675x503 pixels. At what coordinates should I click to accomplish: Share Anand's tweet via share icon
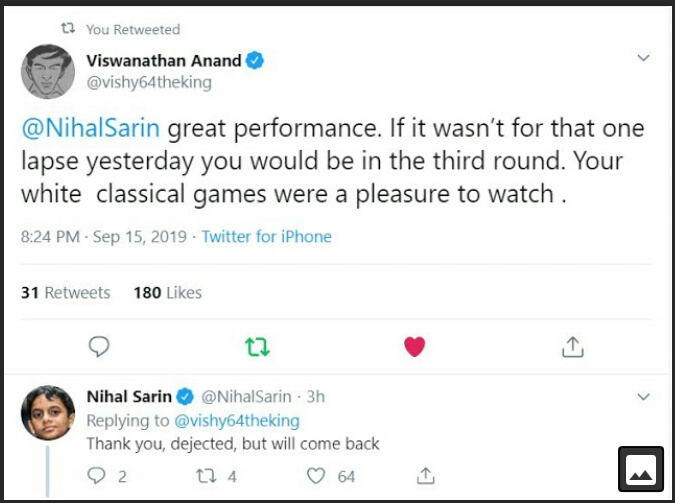pos(572,346)
